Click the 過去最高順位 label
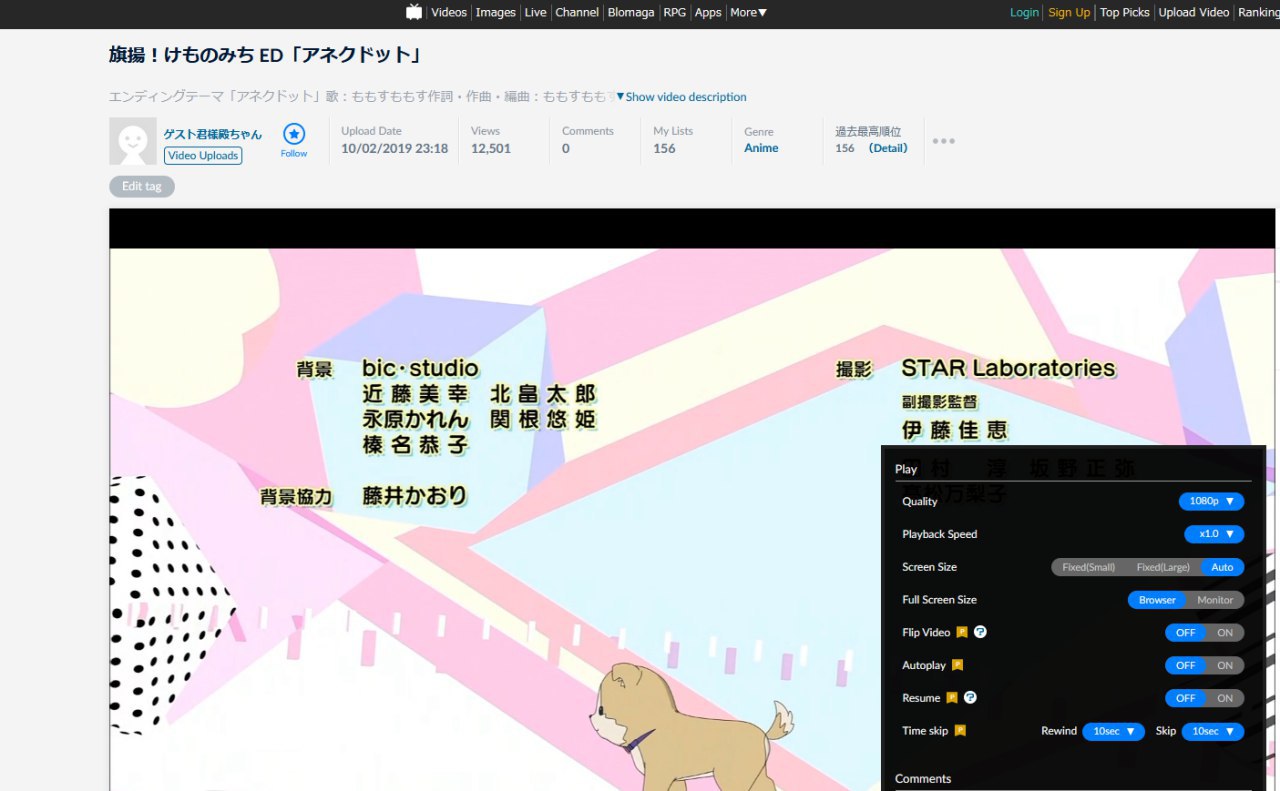 868,131
